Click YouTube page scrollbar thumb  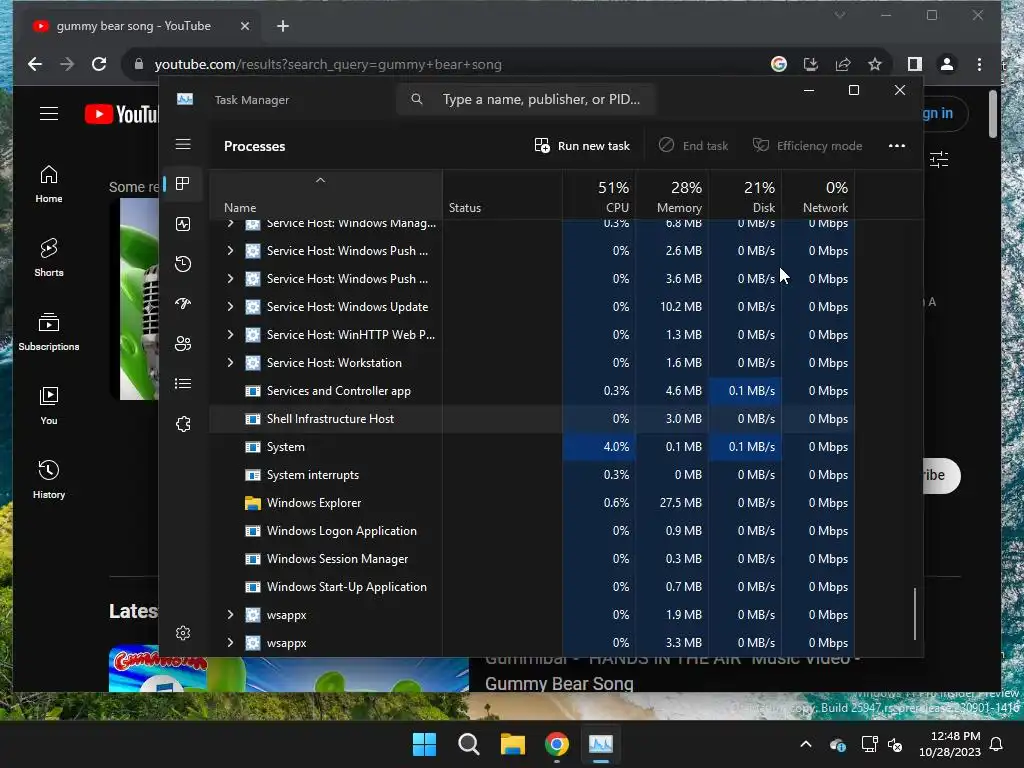pos(993,114)
